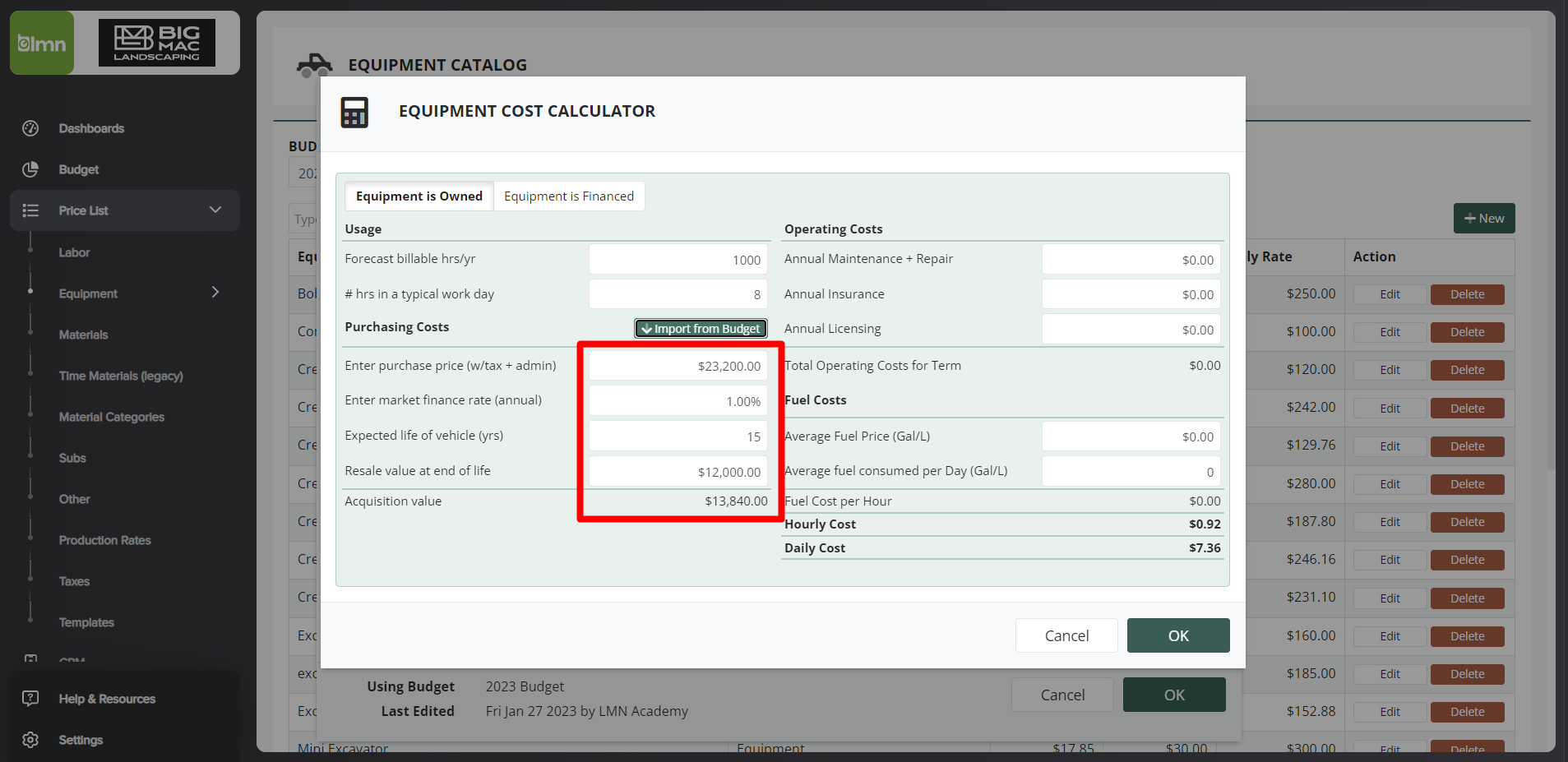Screen dimensions: 1568x762
Task: Click Delete in the $120.00 row
Action: pos(1468,370)
